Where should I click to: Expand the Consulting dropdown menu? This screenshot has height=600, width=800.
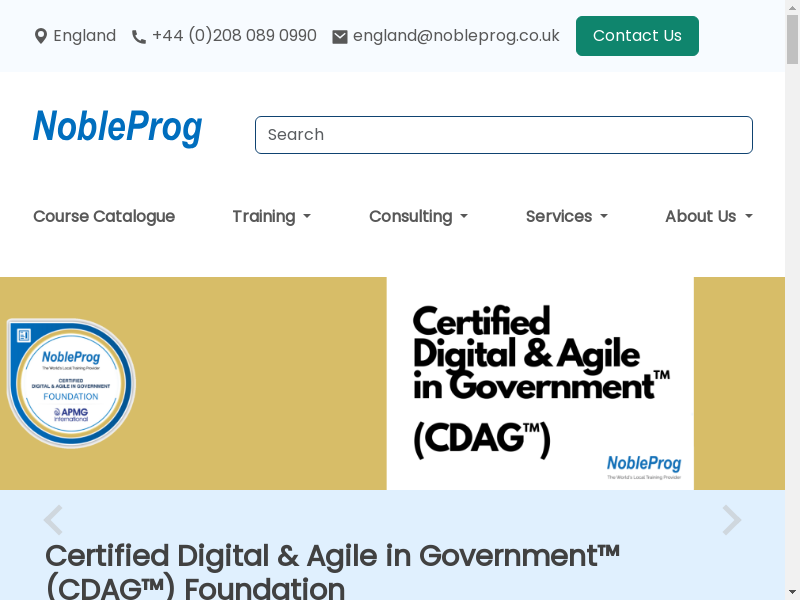418,216
